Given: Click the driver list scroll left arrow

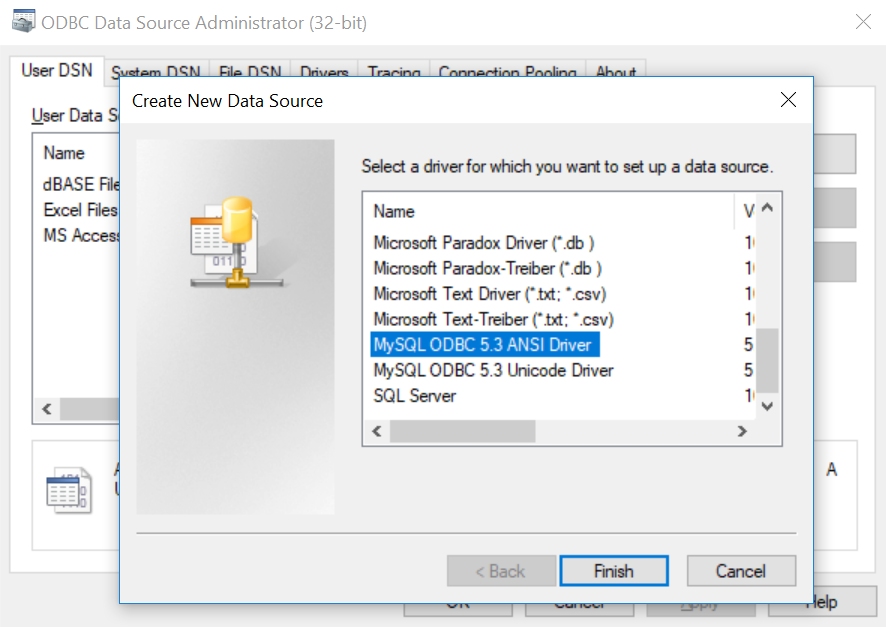Looking at the screenshot, I should click(x=377, y=432).
